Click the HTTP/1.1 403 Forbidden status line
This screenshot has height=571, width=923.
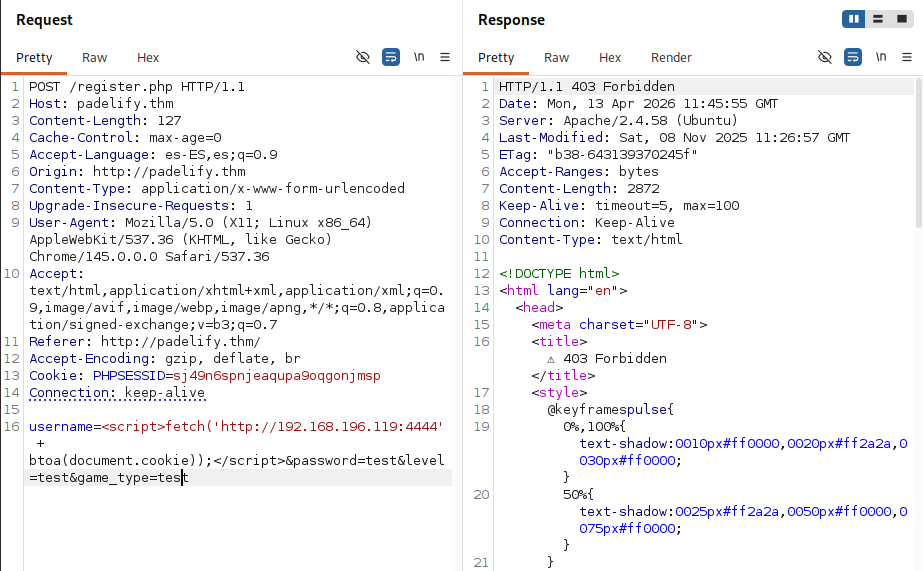(587, 87)
